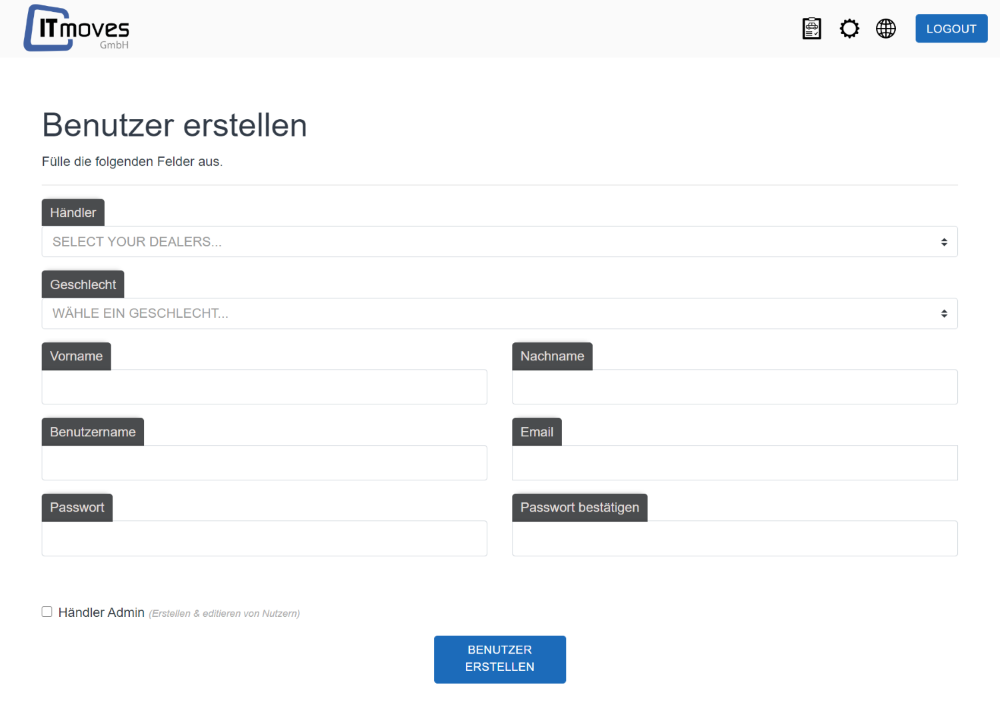Image resolution: width=1000 pixels, height=721 pixels.
Task: Click the globe language icon
Action: point(886,29)
